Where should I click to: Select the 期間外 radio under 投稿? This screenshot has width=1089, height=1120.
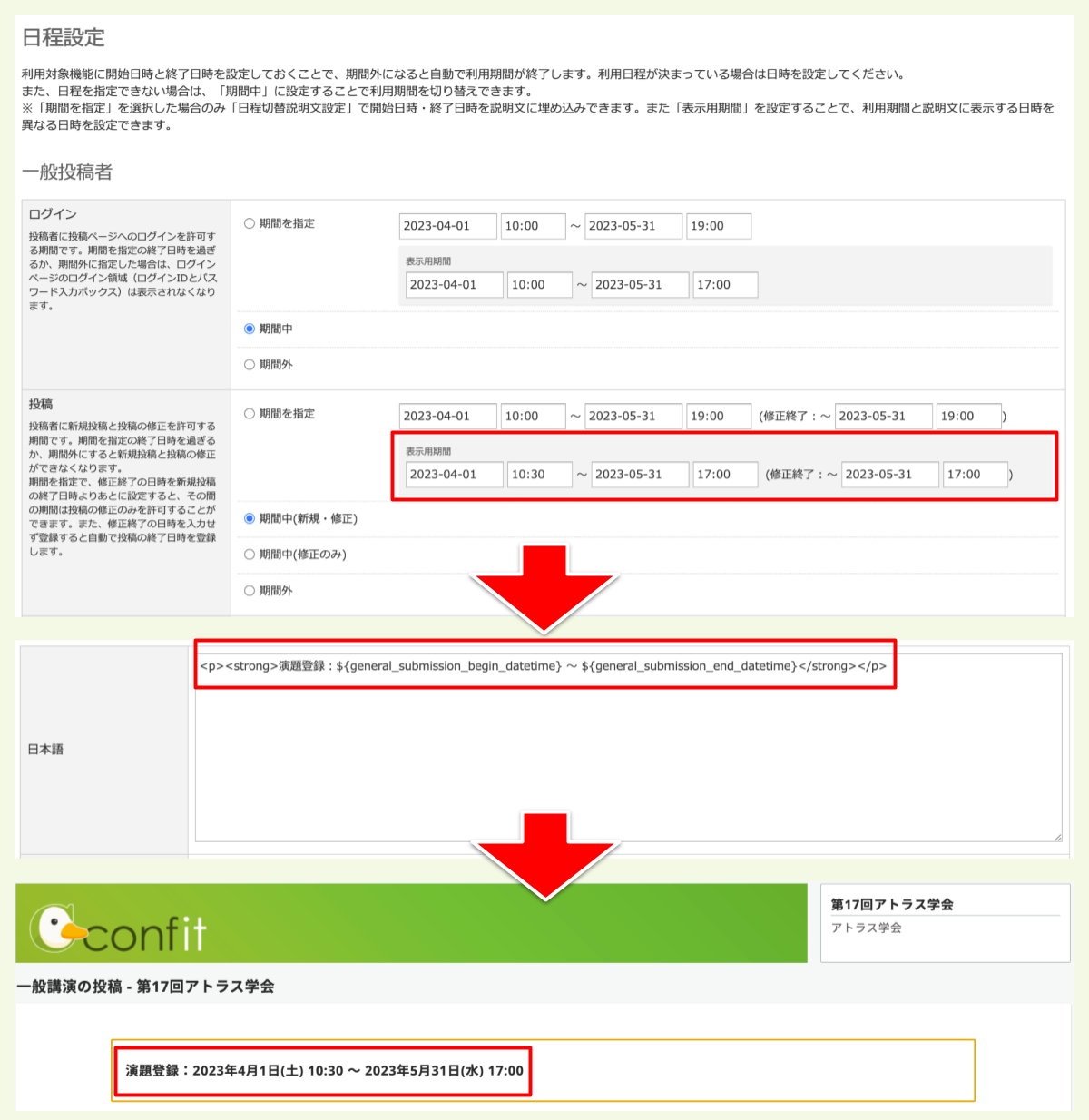[247, 590]
